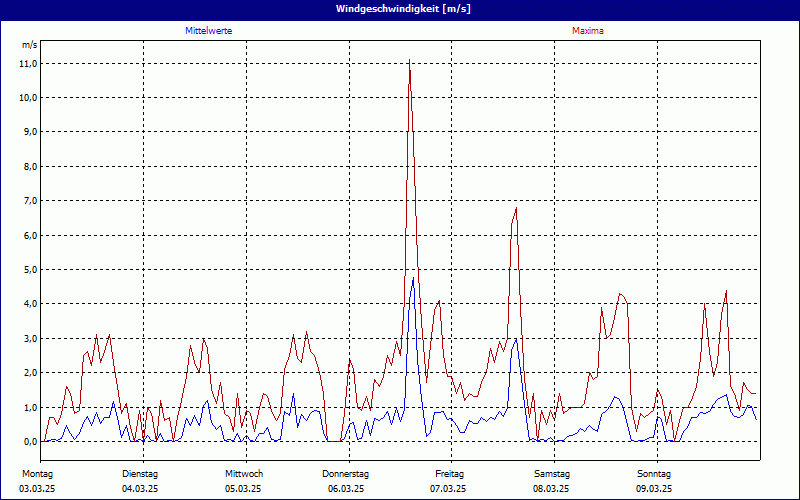
Task: Select the Samstag day label
Action: pyautogui.click(x=552, y=473)
